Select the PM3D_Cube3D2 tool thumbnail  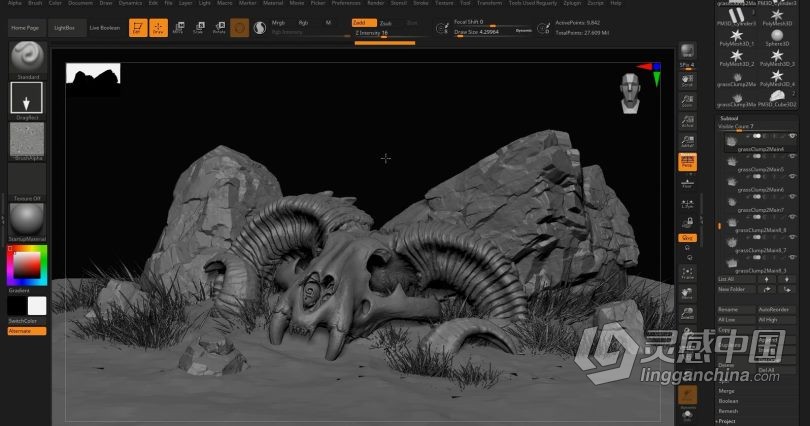point(777,98)
